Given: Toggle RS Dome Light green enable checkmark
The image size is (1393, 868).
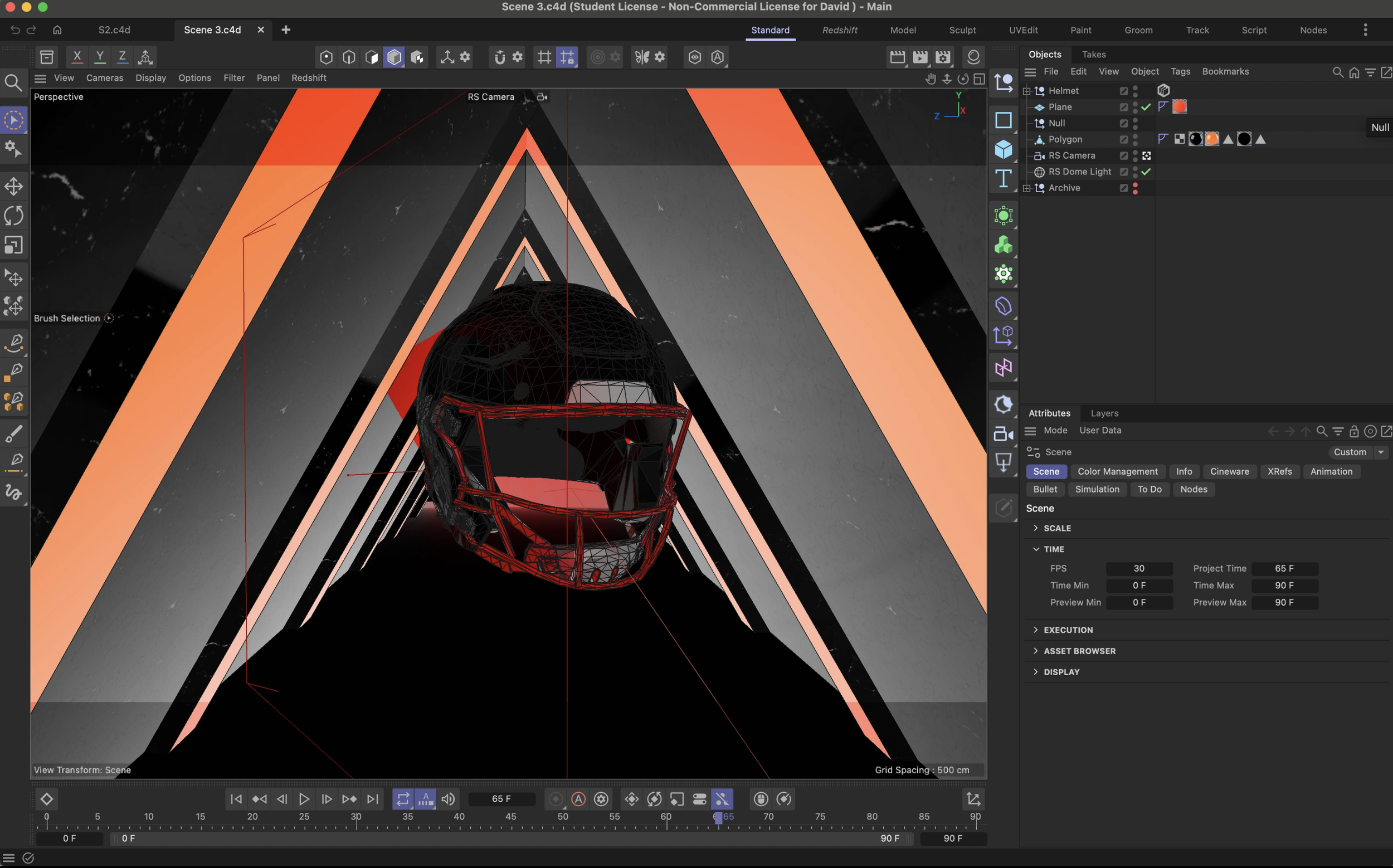Looking at the screenshot, I should coord(1146,172).
